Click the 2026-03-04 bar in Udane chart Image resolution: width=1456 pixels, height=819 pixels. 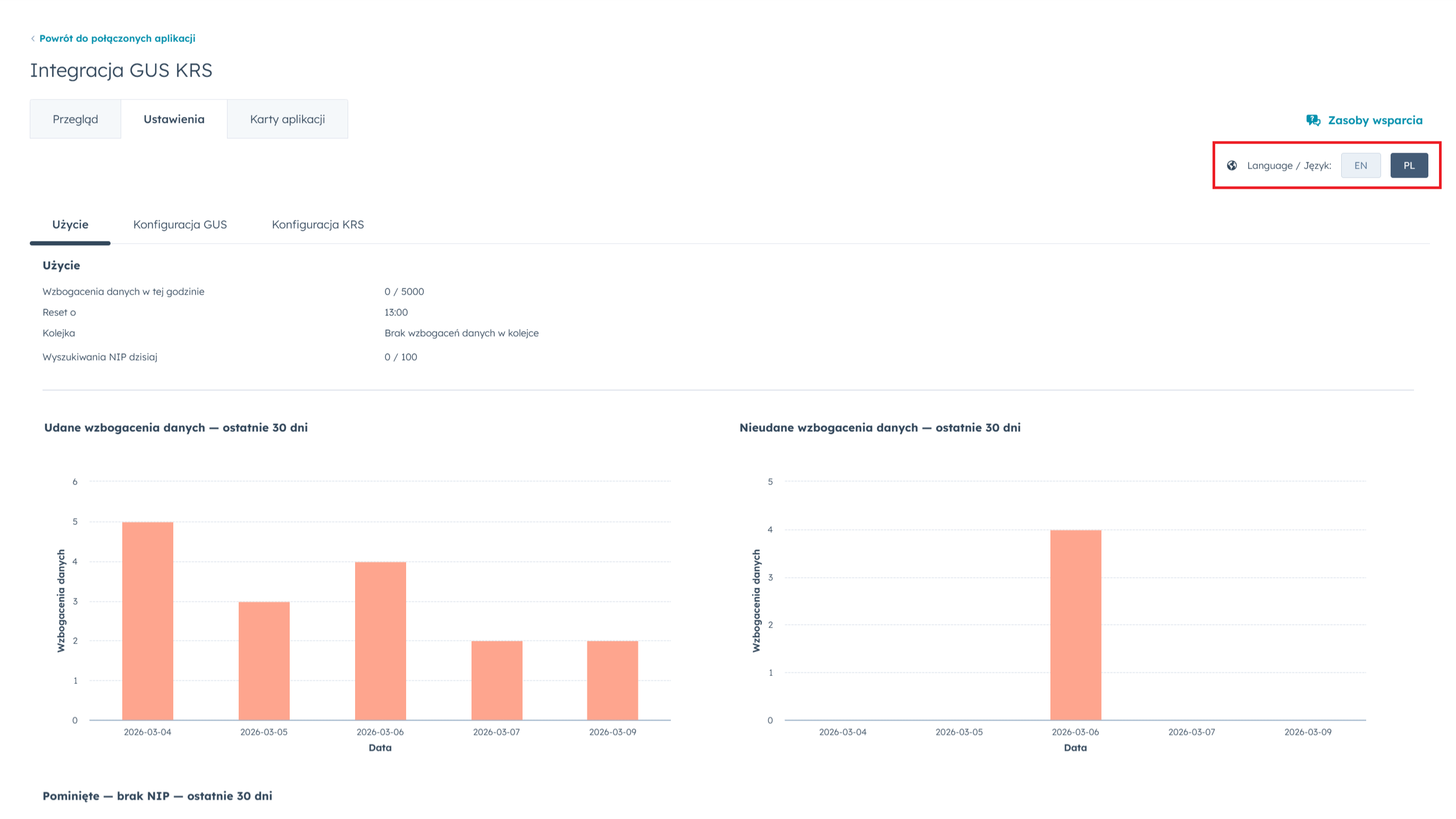coord(148,621)
